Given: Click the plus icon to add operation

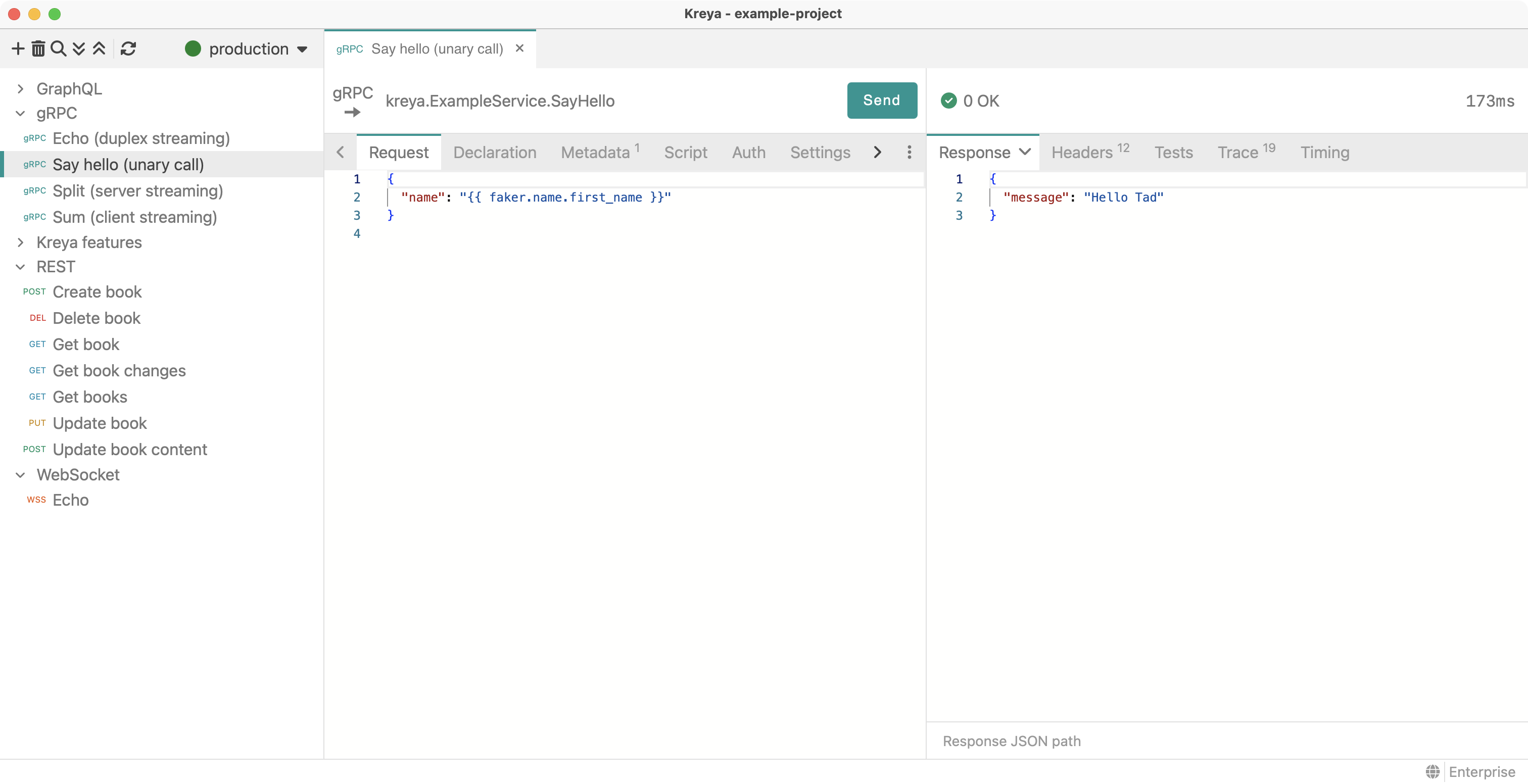Looking at the screenshot, I should coord(18,48).
